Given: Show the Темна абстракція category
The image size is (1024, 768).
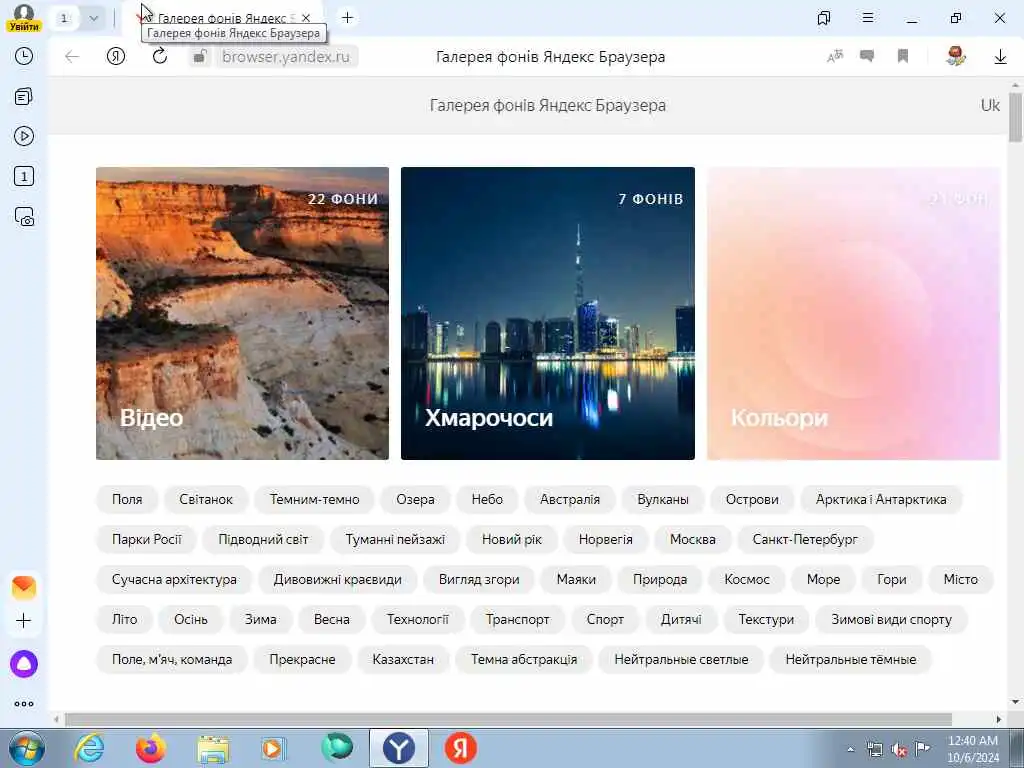Looking at the screenshot, I should point(524,660).
